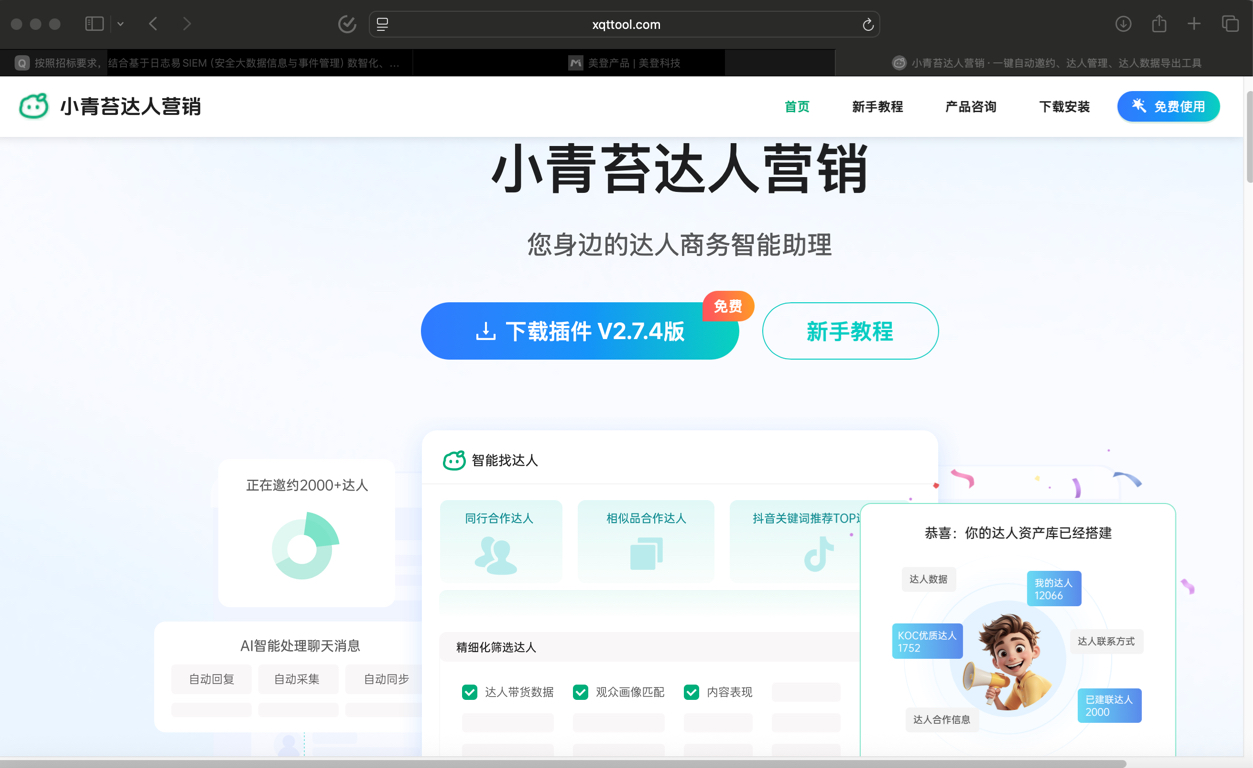Click the 下载插件 V2.7.4版 button
Screen dimensions: 1253x768
pos(580,331)
